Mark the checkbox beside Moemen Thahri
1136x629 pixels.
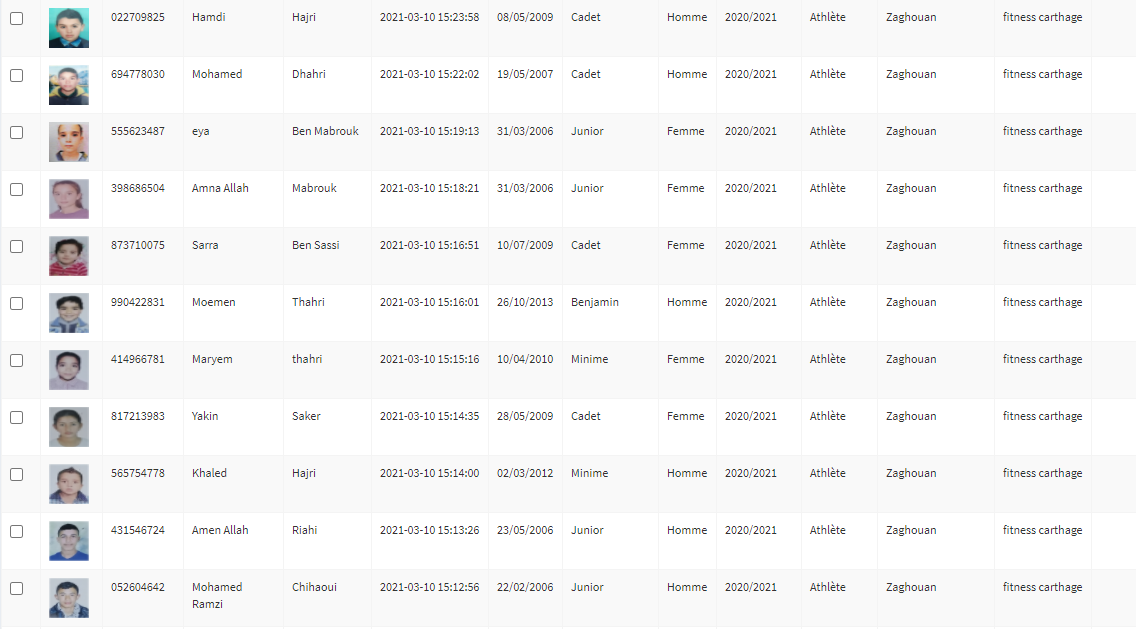(x=16, y=303)
